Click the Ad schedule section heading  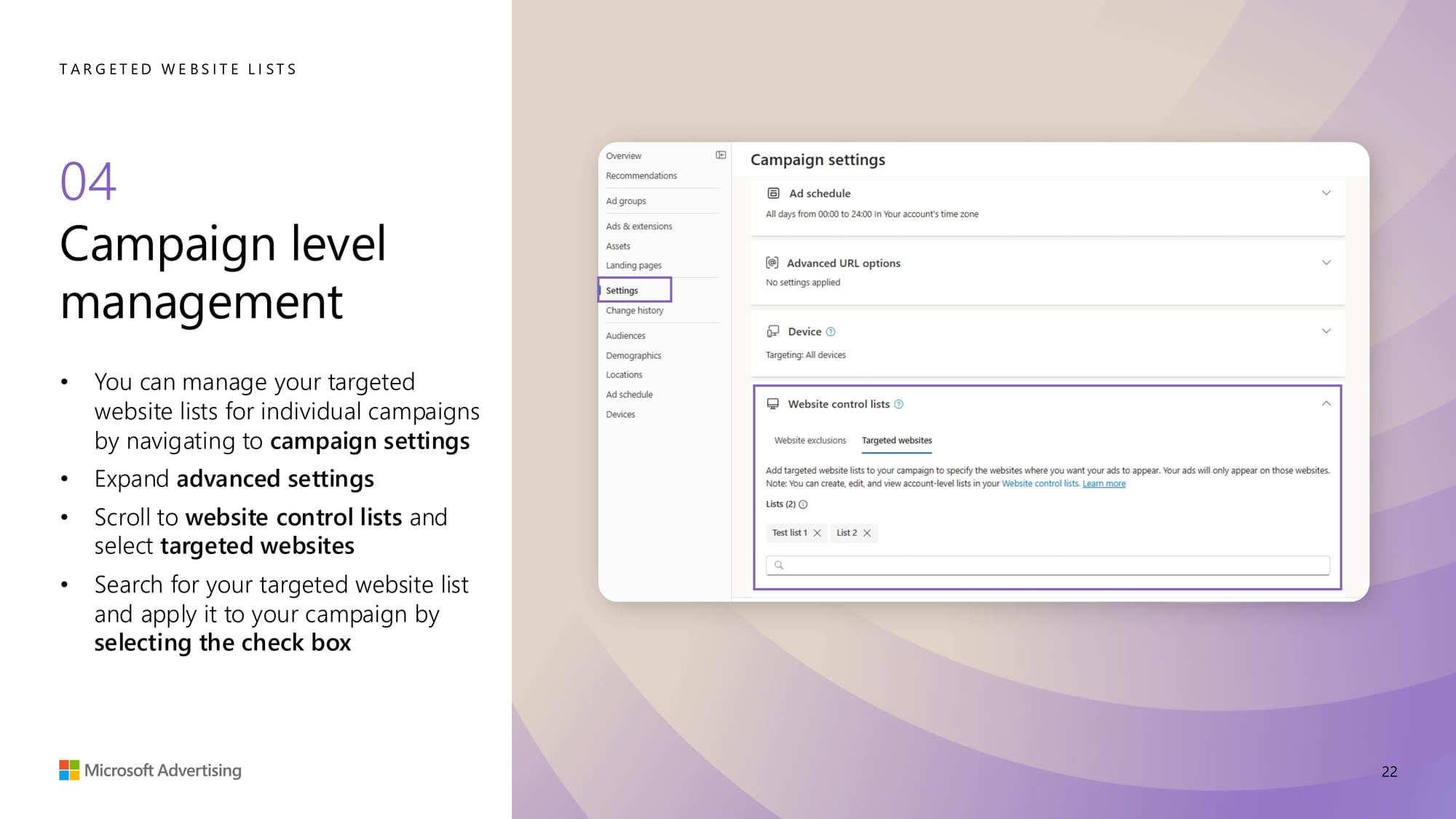pyautogui.click(x=820, y=194)
